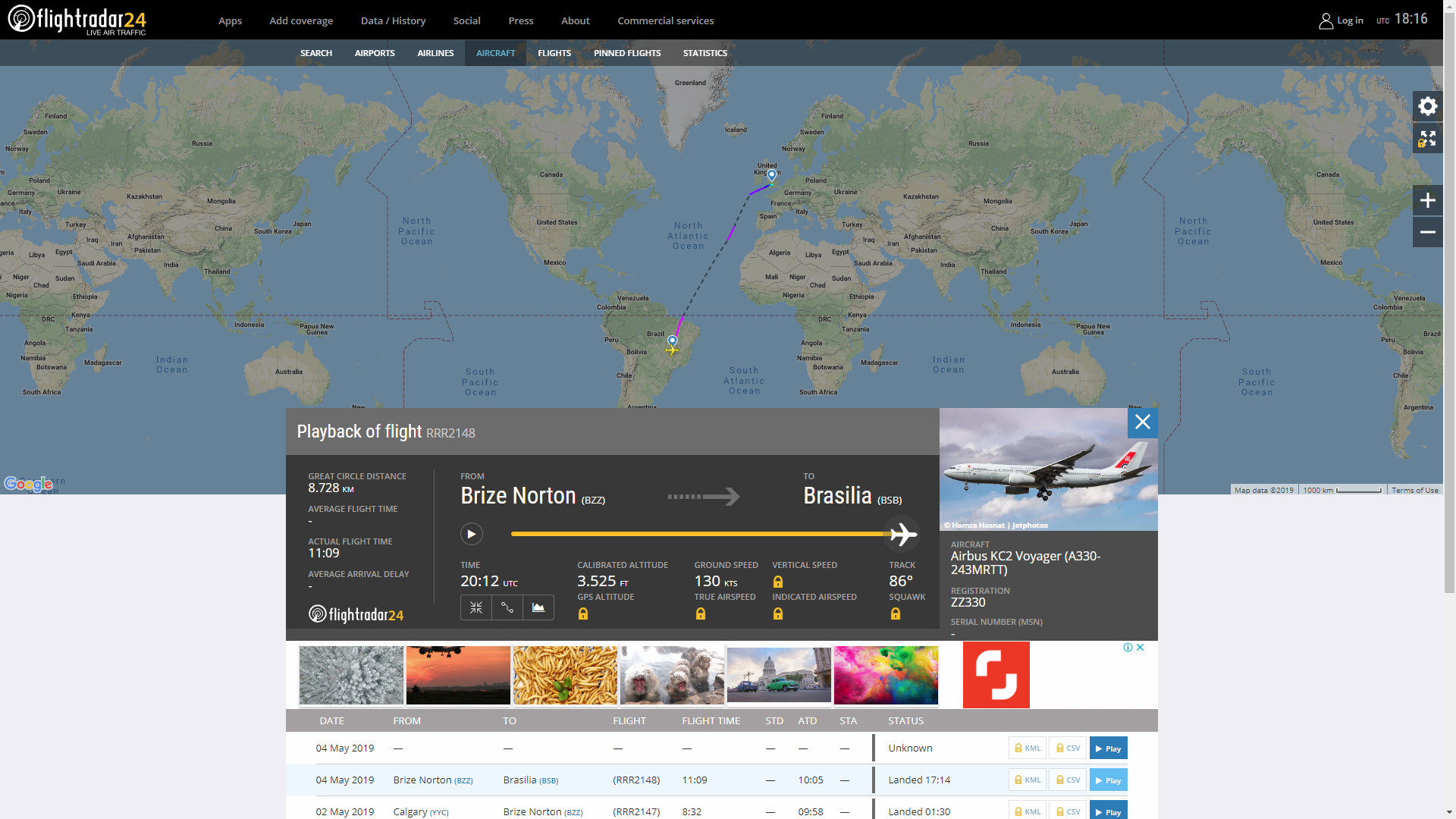The image size is (1456, 819).
Task: Open the Pinned Flights tab
Action: [627, 53]
